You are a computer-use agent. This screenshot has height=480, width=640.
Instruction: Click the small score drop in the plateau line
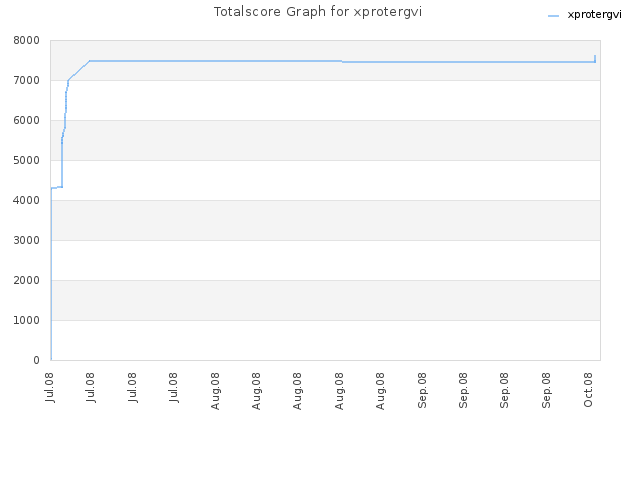pyautogui.click(x=342, y=62)
